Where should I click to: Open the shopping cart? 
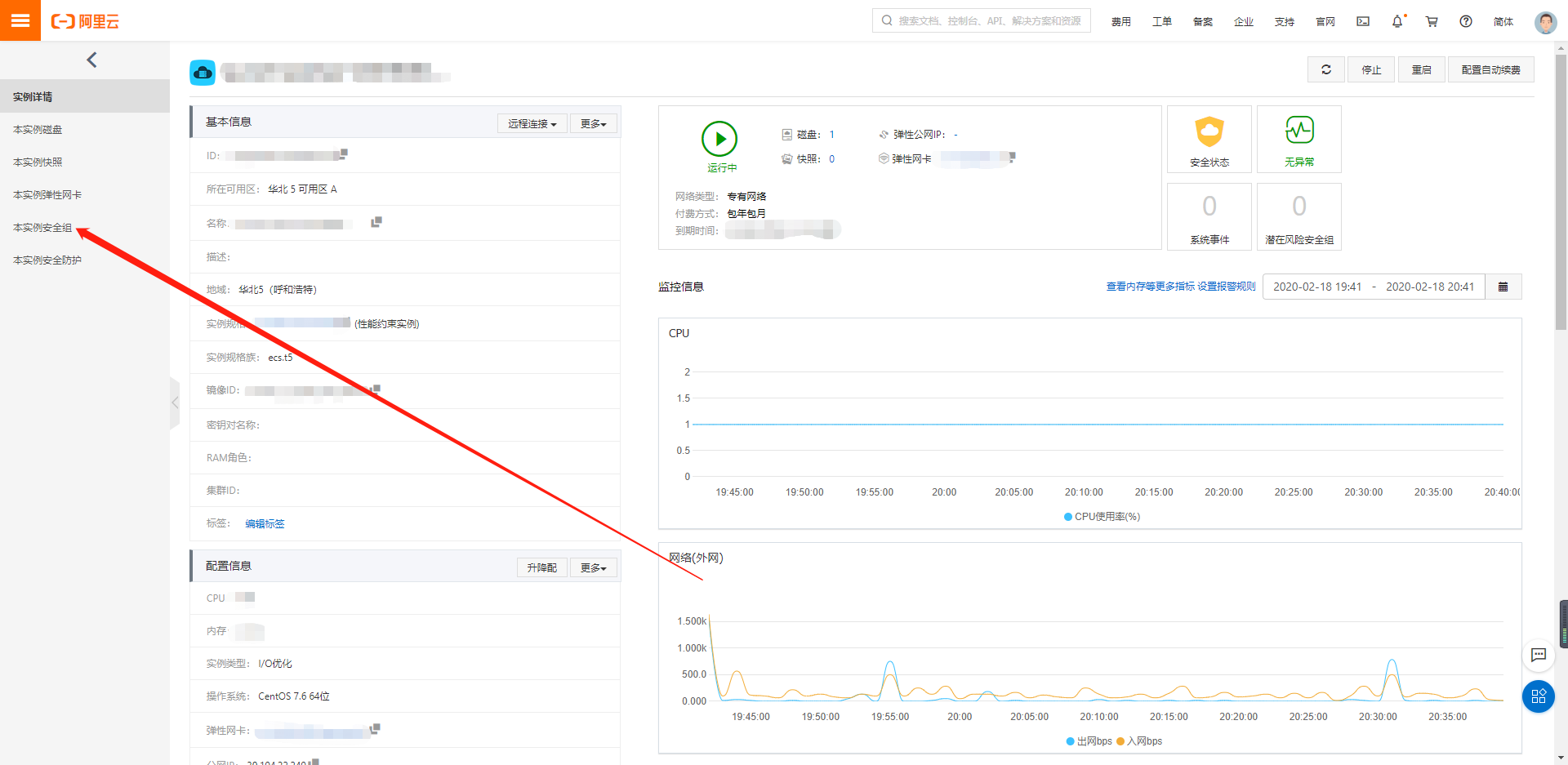(1432, 21)
